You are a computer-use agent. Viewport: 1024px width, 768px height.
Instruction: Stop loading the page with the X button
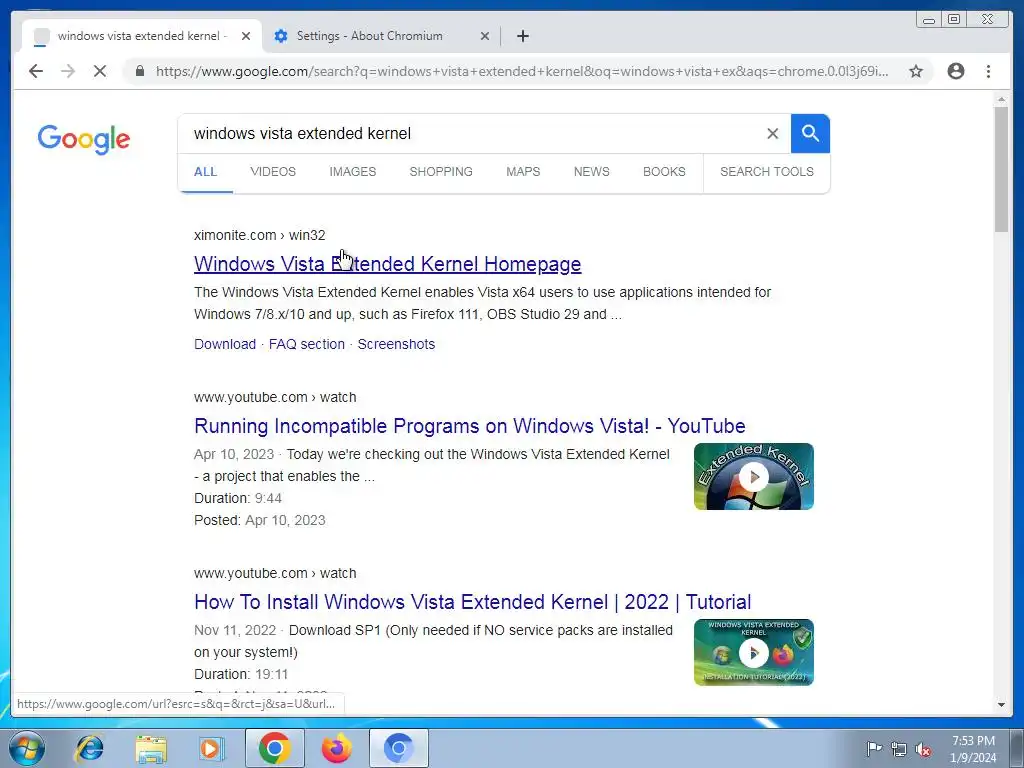click(x=100, y=71)
